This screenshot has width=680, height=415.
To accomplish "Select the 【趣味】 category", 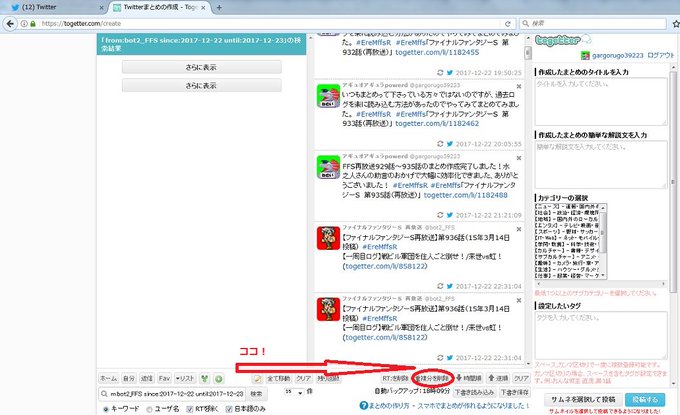I will pos(567,263).
